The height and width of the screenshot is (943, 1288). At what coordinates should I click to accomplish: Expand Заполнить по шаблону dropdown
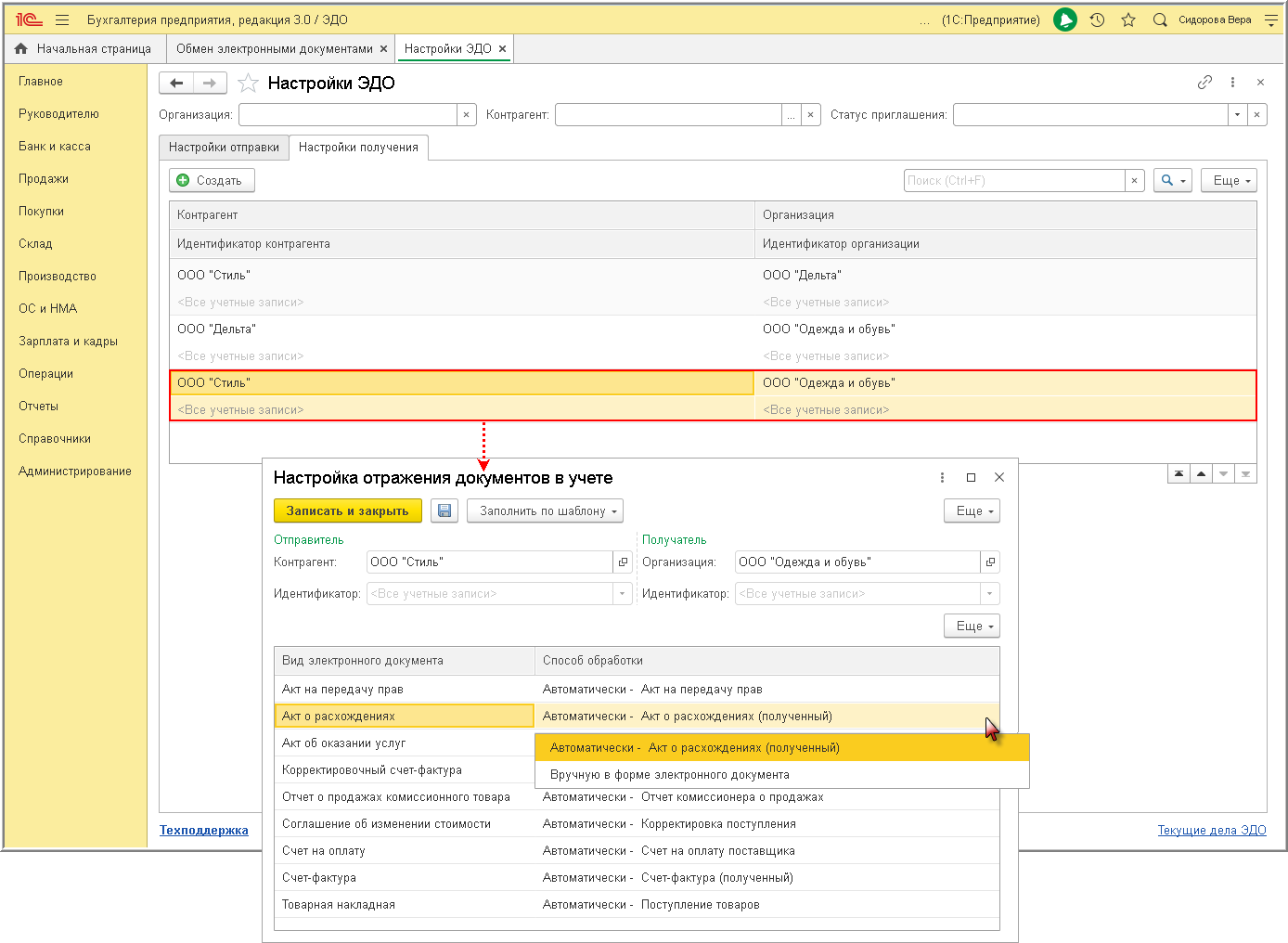545,511
